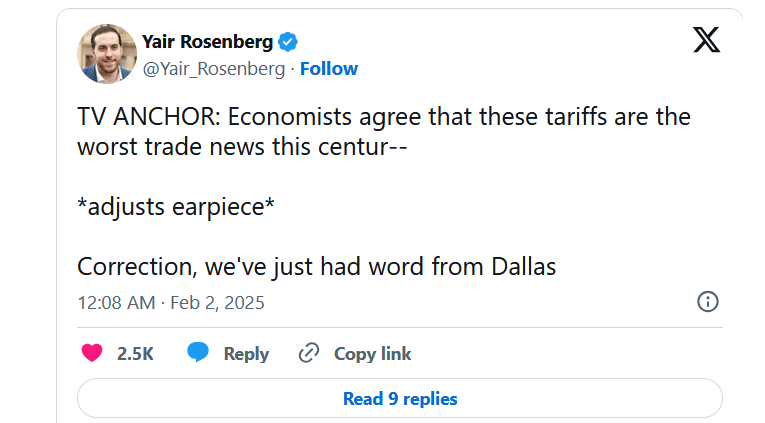Click the word 'Dallas' in the tweet
Screen dimensions: 765x423
click(x=524, y=267)
